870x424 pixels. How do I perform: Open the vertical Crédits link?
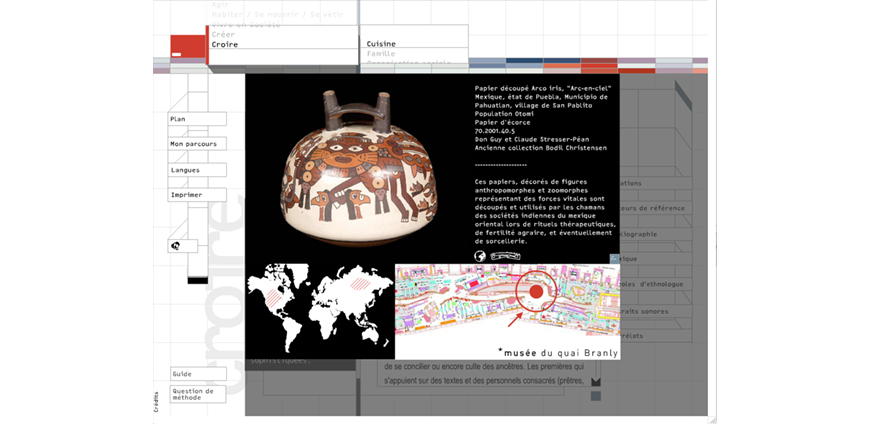(156, 402)
